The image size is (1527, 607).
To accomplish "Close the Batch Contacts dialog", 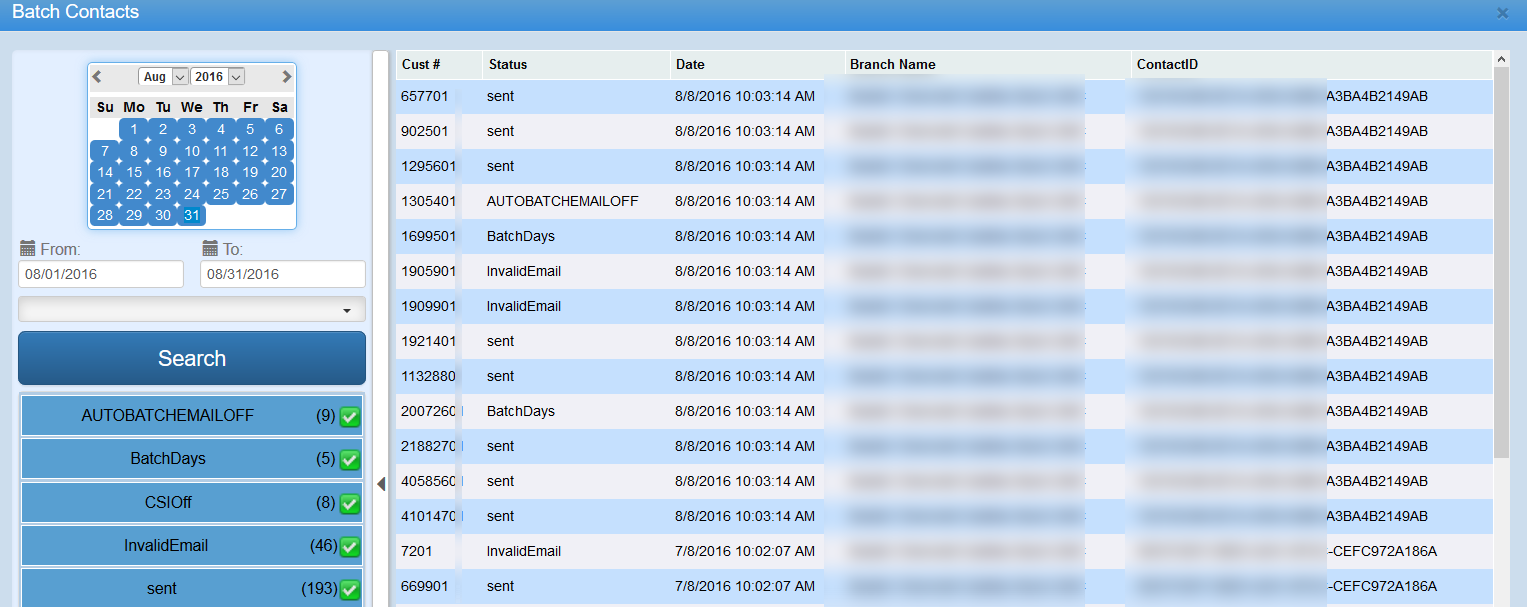I will click(1502, 13).
